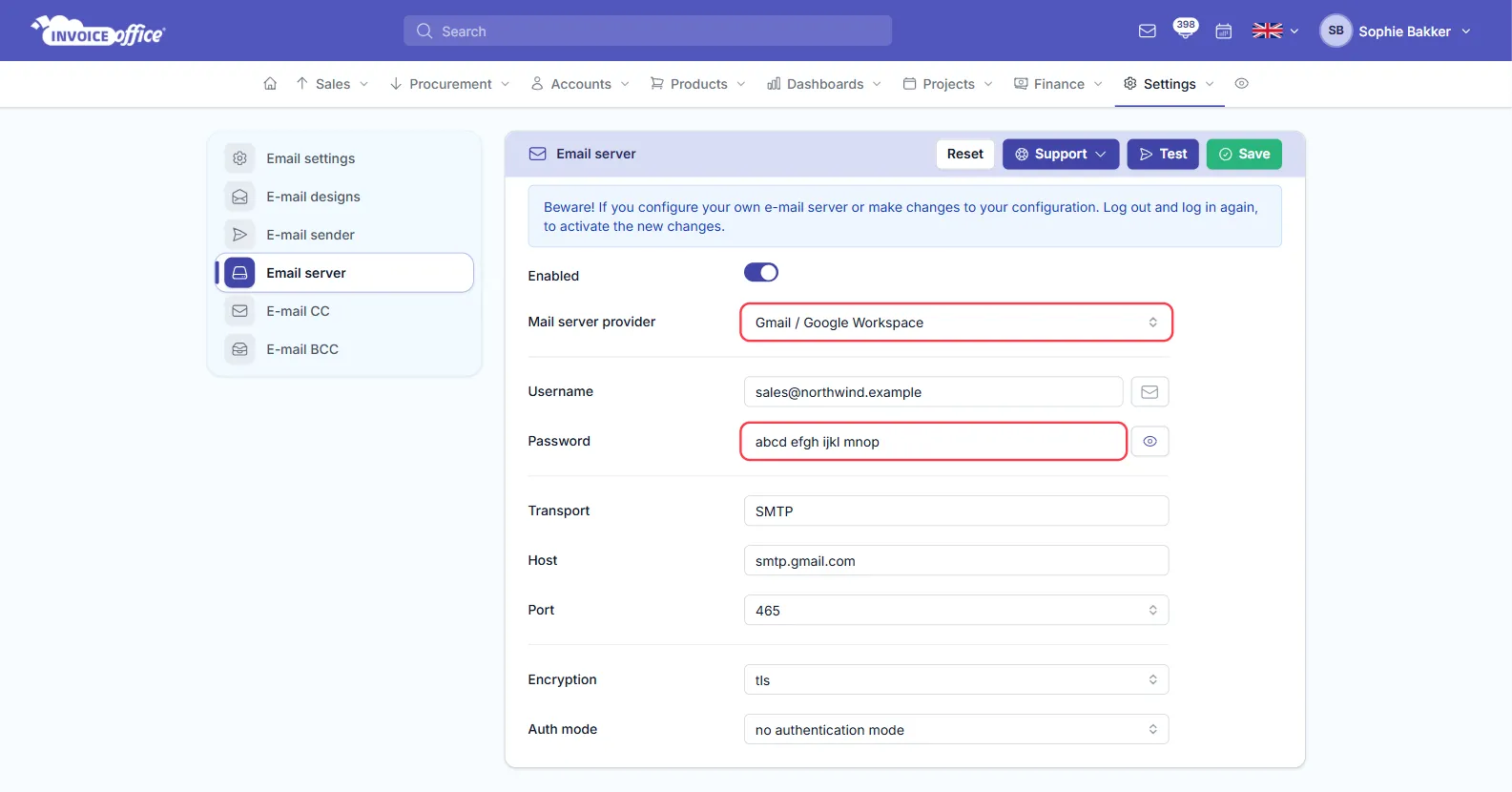Open the Sales menu

(x=332, y=84)
